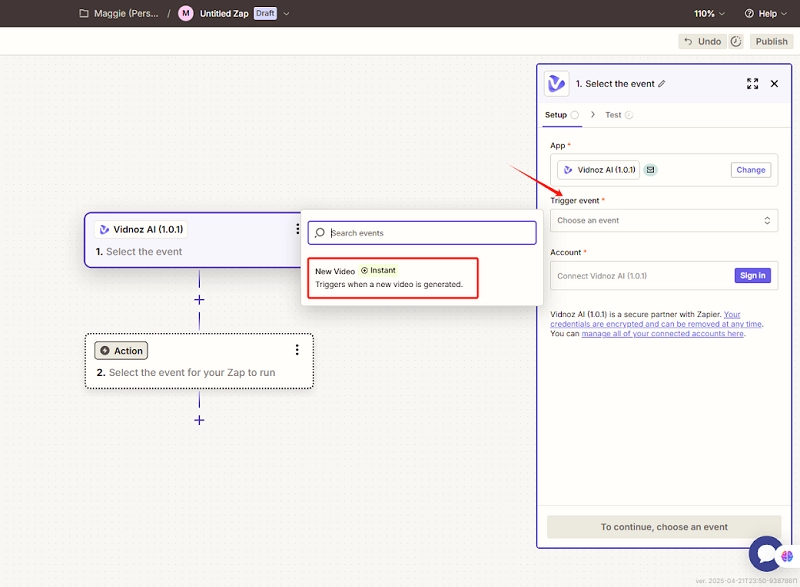Expand the step editor panel to fullscreen
This screenshot has height=587, width=800.
[x=752, y=84]
